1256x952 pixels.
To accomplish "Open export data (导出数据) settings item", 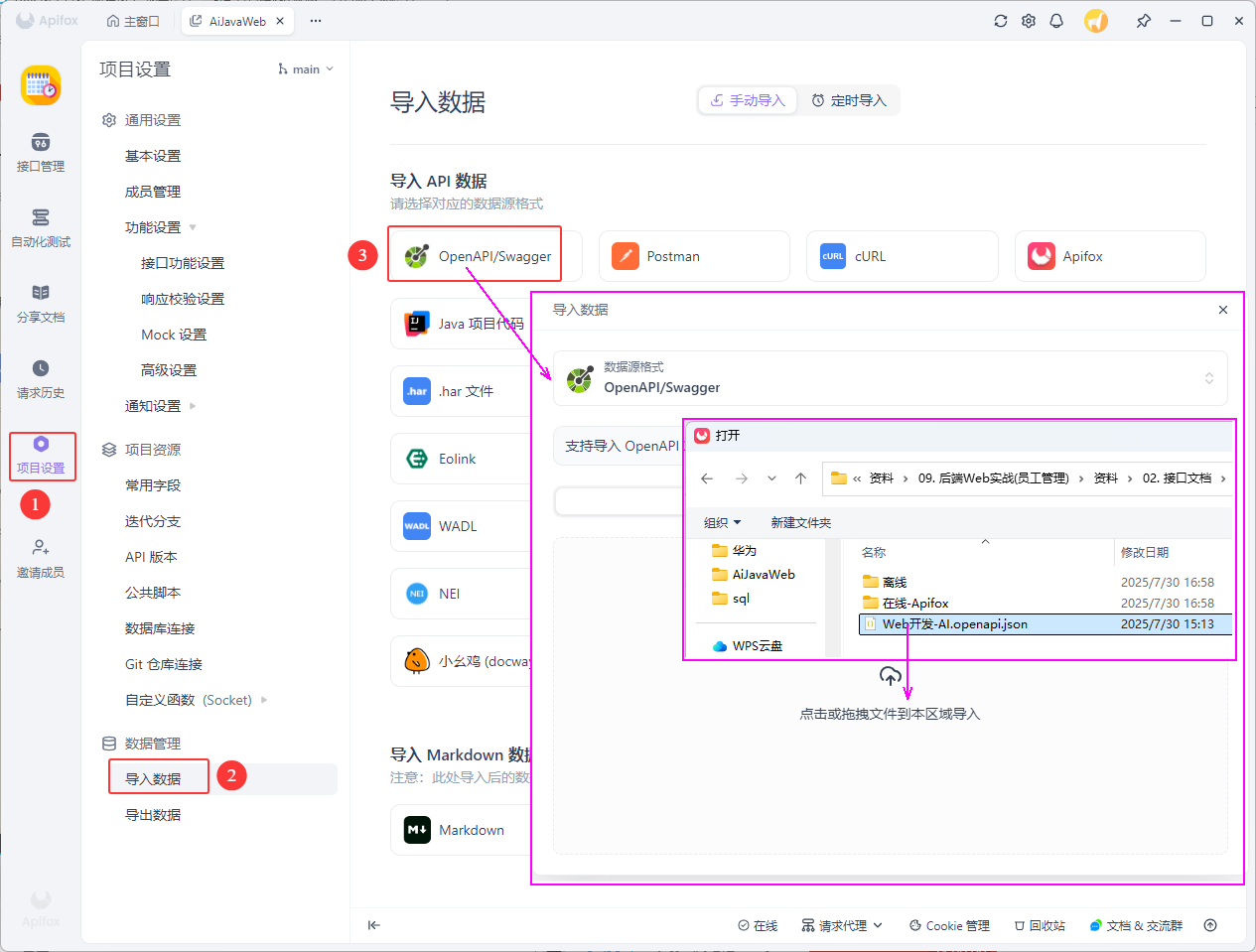I will (x=153, y=815).
